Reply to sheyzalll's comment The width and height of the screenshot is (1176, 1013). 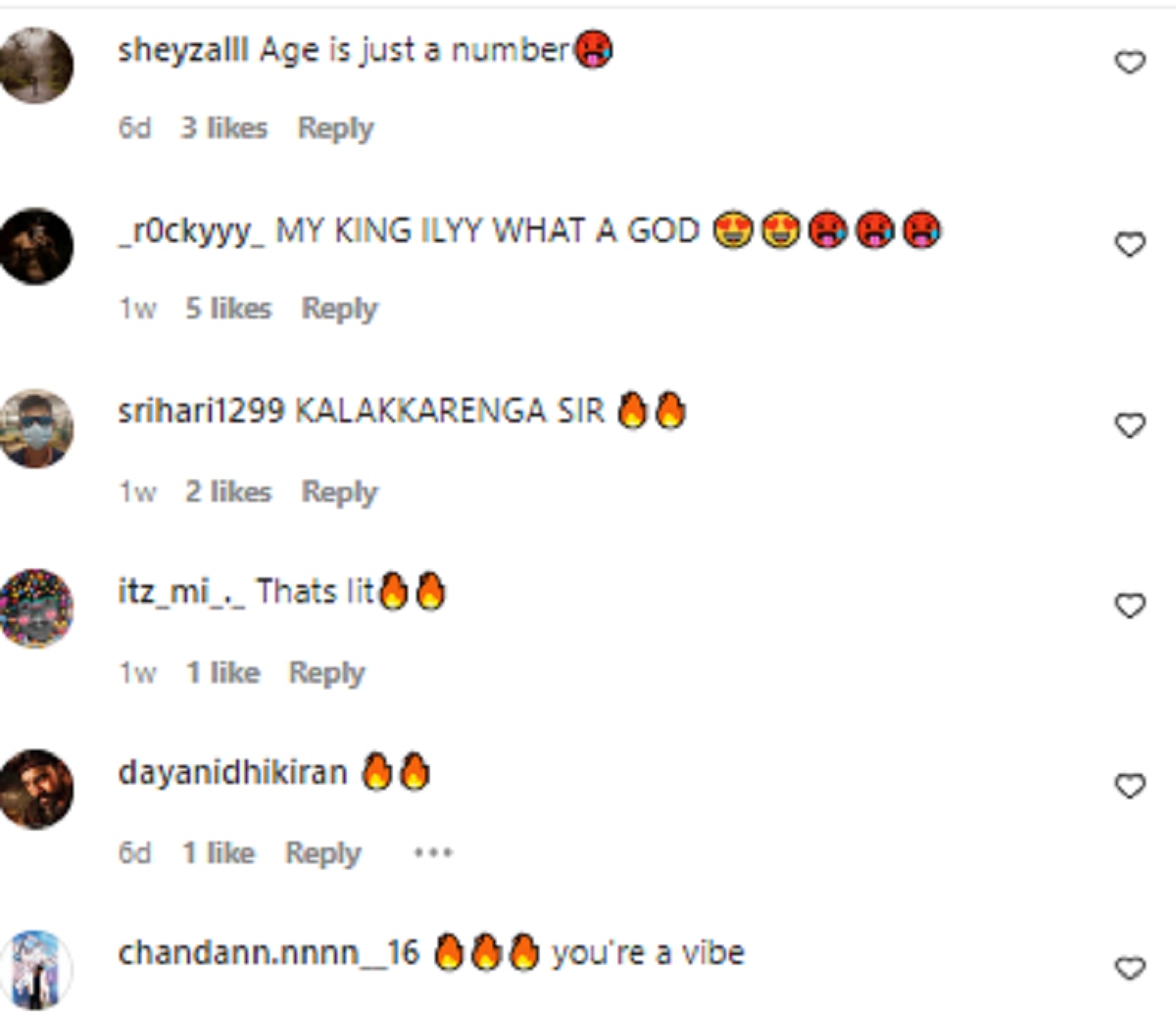[x=336, y=128]
